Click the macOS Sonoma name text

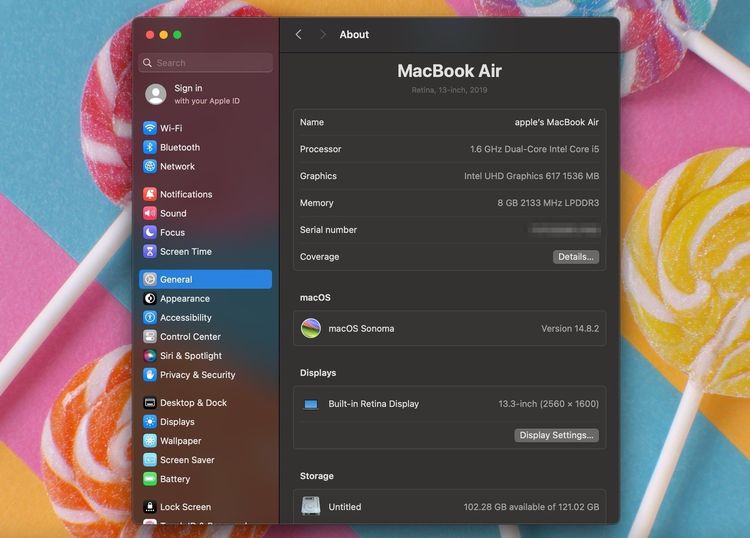pyautogui.click(x=361, y=329)
